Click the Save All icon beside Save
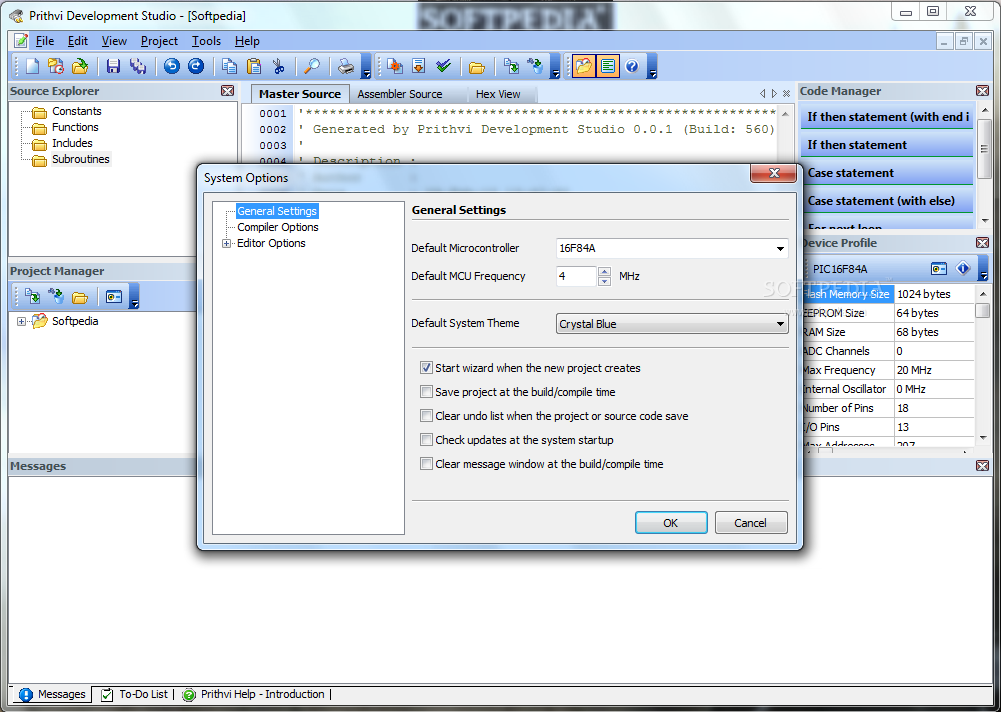 [138, 66]
